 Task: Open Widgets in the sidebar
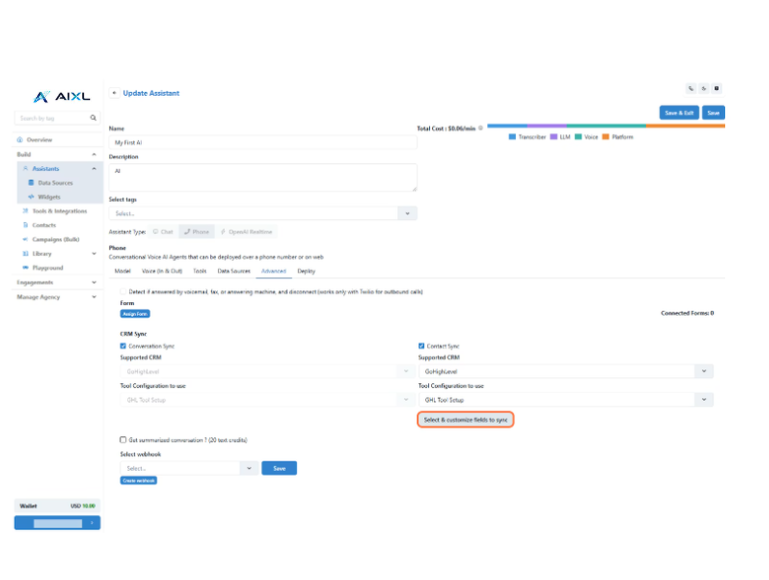point(49,197)
